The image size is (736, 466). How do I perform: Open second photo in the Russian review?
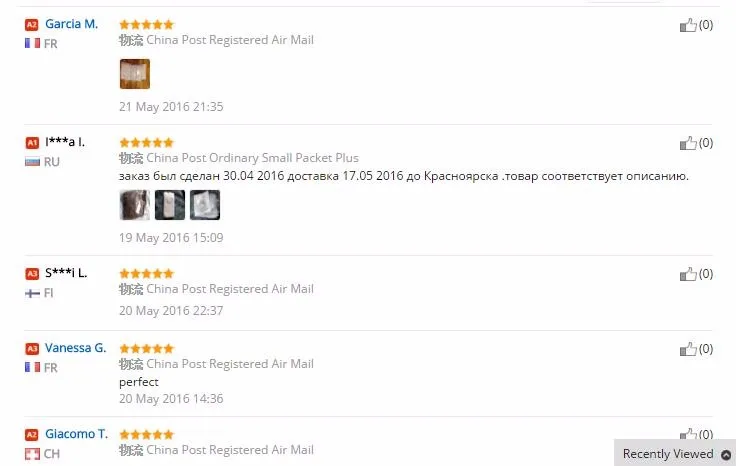pyautogui.click(x=170, y=205)
